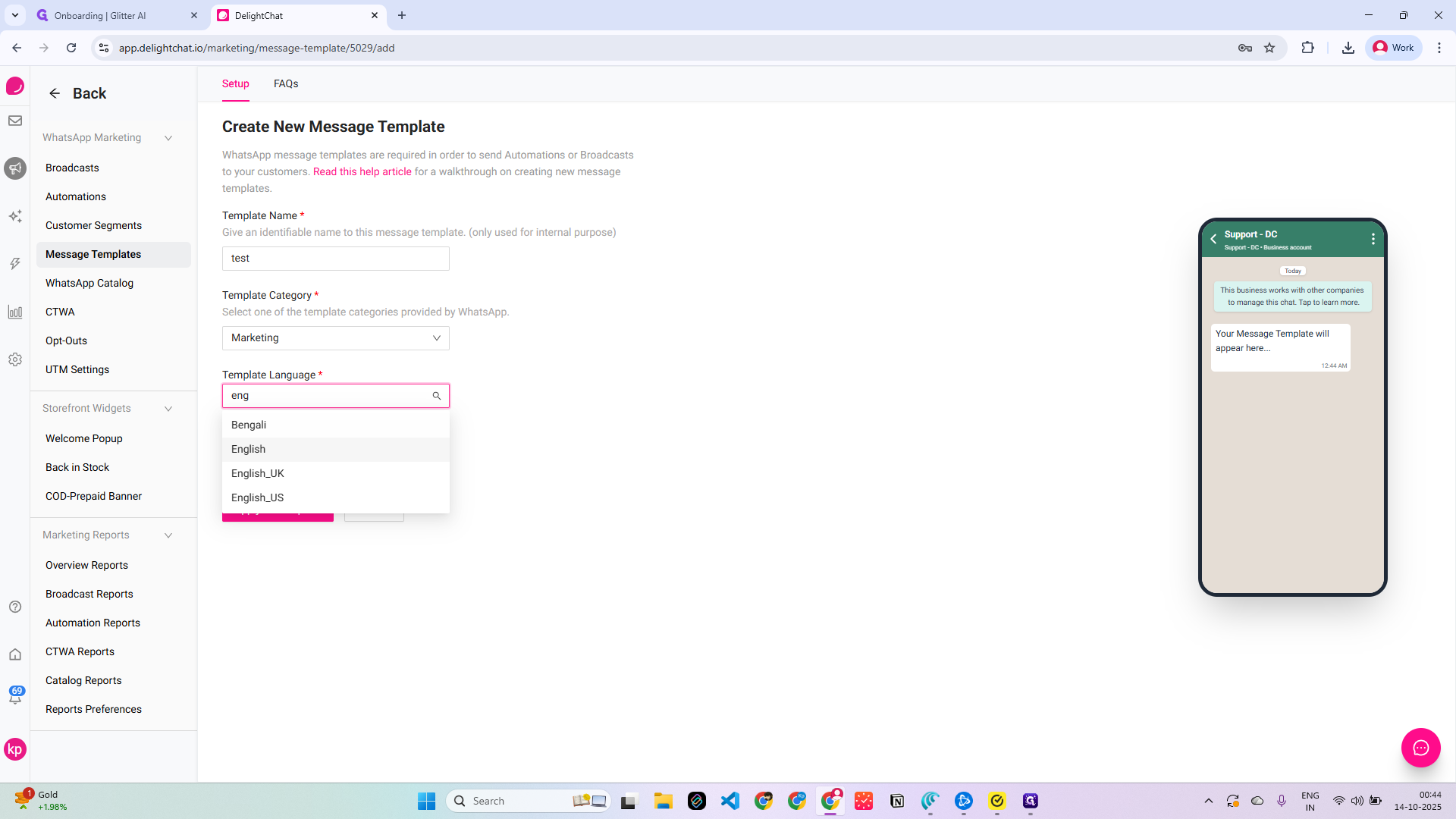Open the notifications bell with 69 badge
Image resolution: width=1456 pixels, height=819 pixels.
pos(16,696)
